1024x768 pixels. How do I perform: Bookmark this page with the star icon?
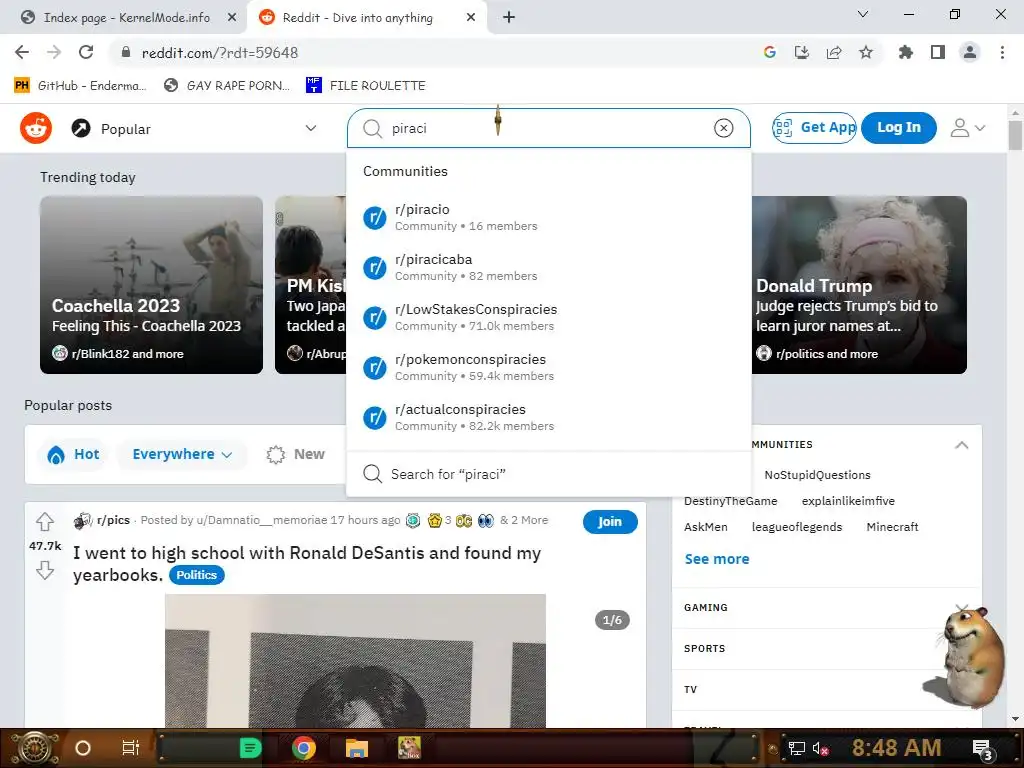(x=865, y=52)
